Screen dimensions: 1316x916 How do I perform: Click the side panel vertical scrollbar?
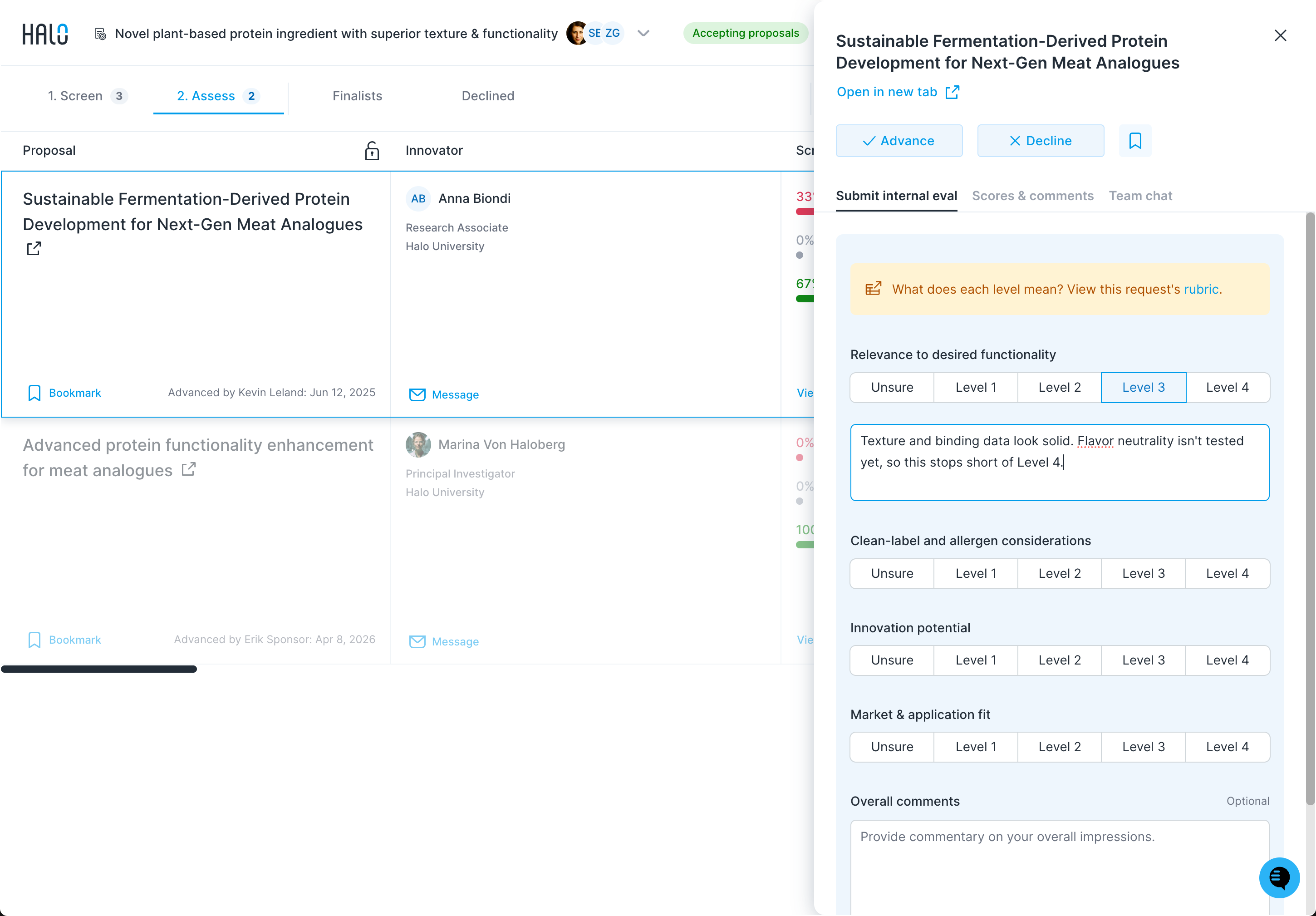pos(1310,508)
